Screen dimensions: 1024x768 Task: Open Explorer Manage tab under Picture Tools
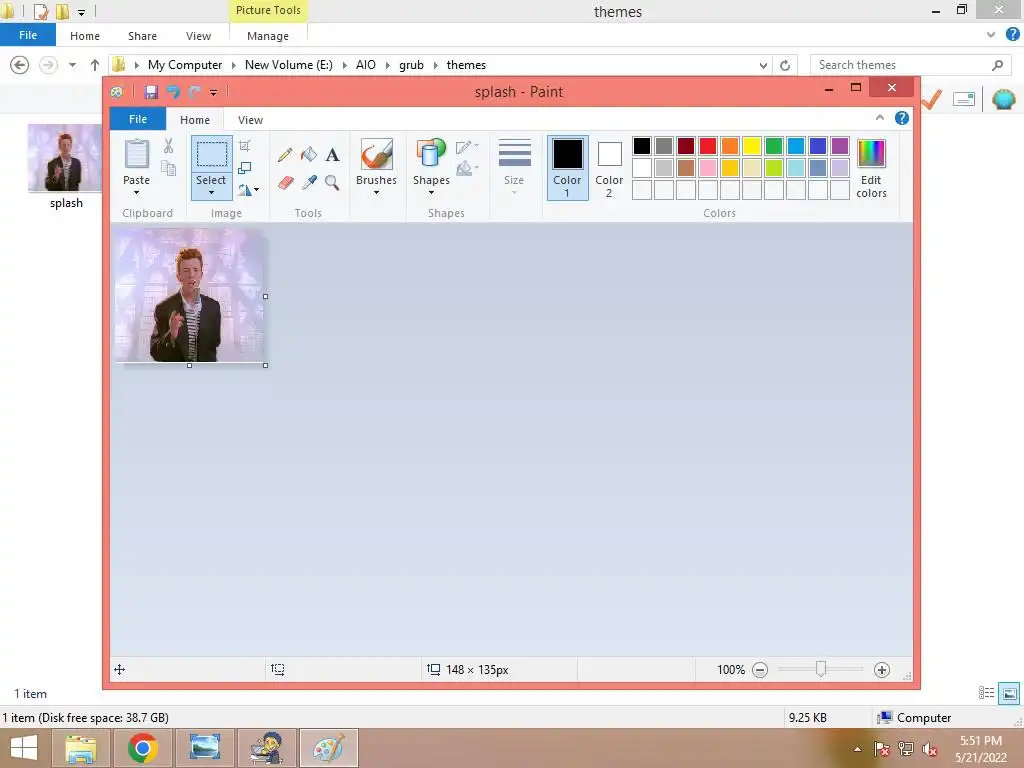tap(268, 36)
